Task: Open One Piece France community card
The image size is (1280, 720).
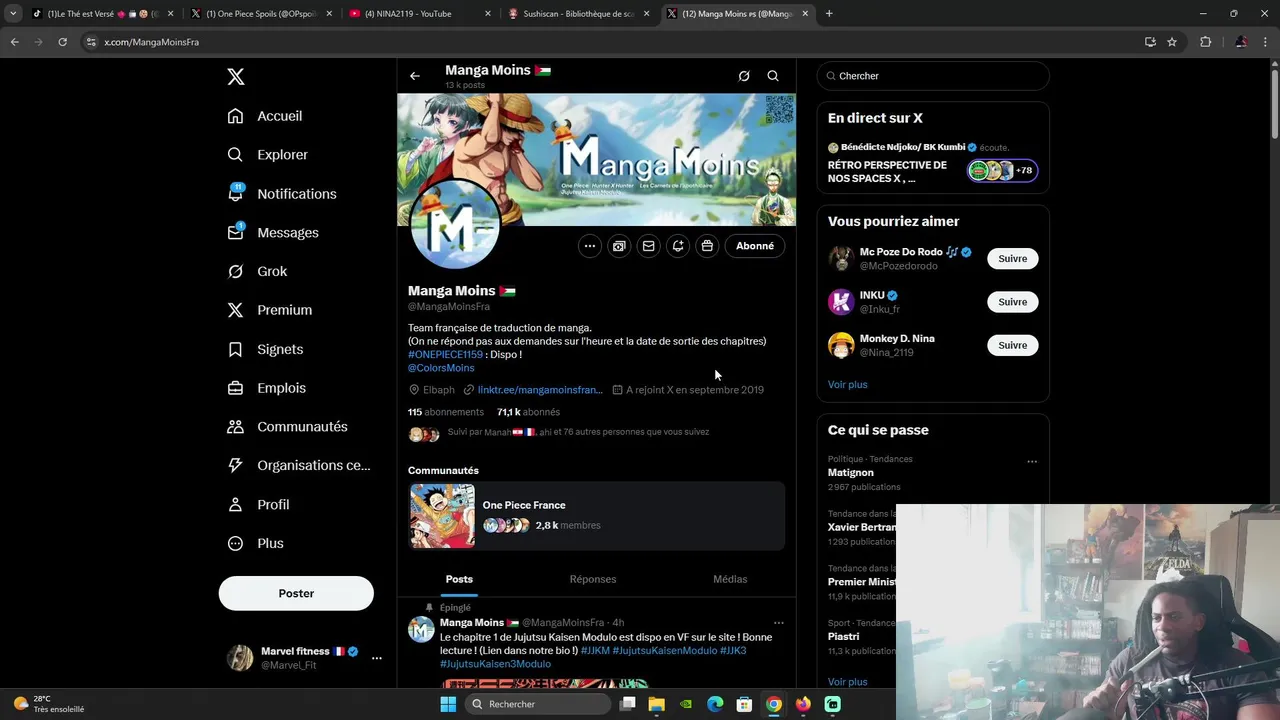Action: point(597,516)
